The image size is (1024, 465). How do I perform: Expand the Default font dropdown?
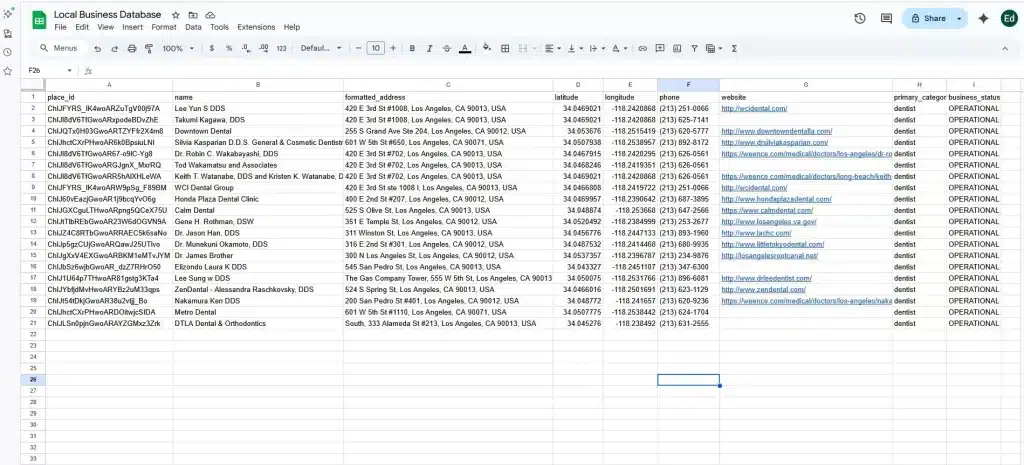321,48
